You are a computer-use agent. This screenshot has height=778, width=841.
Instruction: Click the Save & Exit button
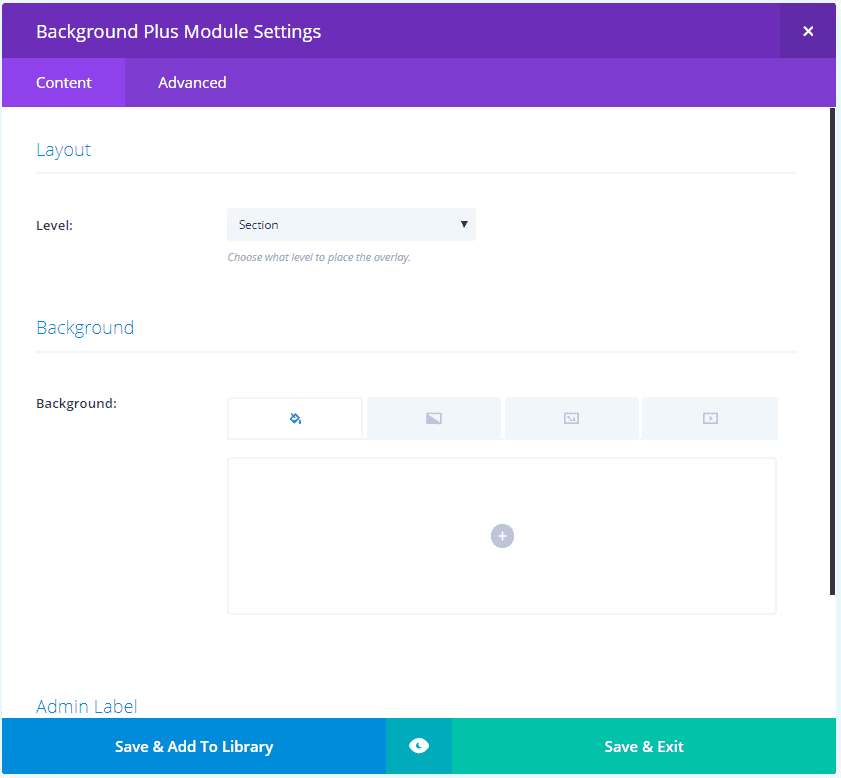coord(644,746)
